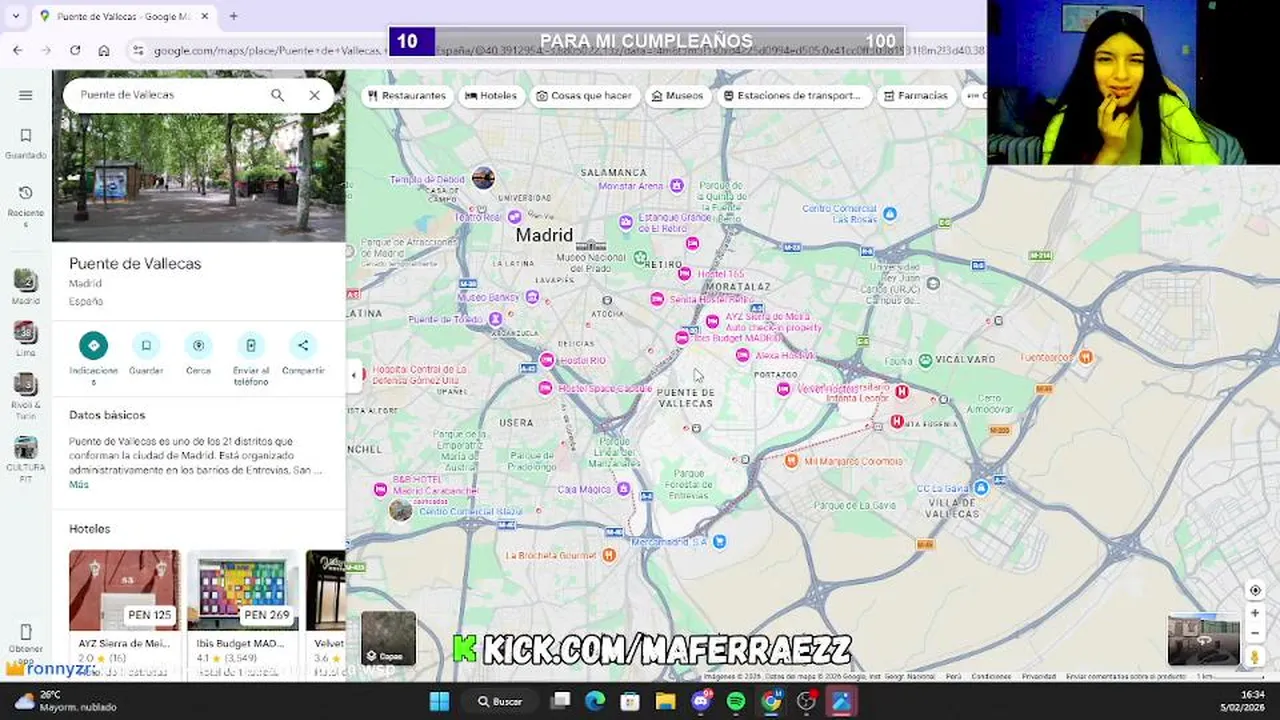
Task: Click the CC La Gavia shopping marker
Action: tap(981, 487)
